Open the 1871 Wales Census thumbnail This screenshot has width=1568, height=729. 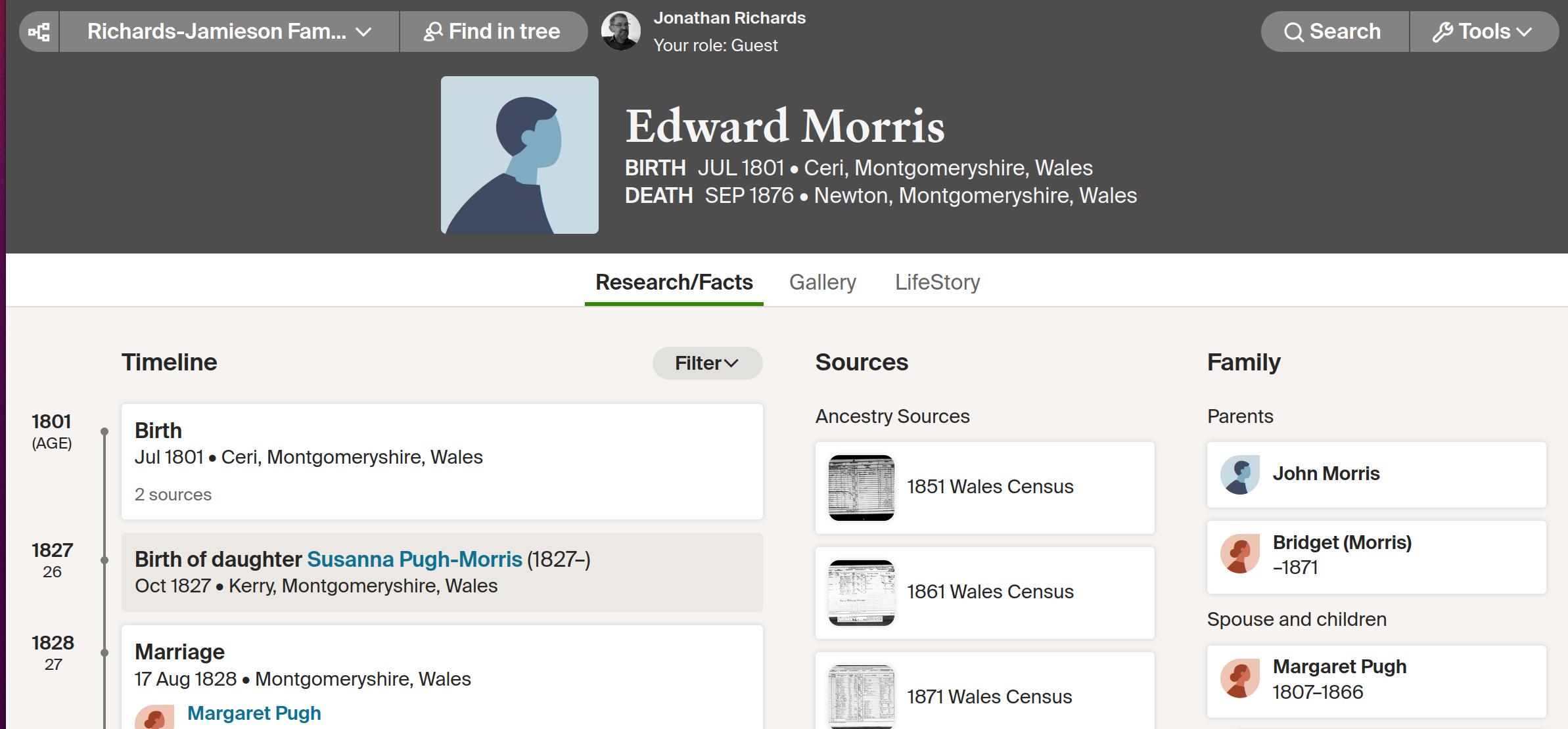pos(862,697)
